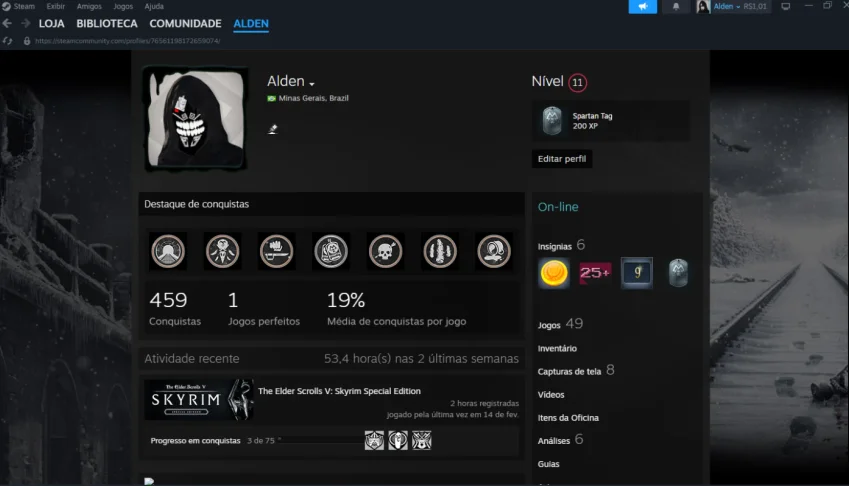
Task: Open the Spartan helmet badge under Insígnias
Action: (678, 273)
